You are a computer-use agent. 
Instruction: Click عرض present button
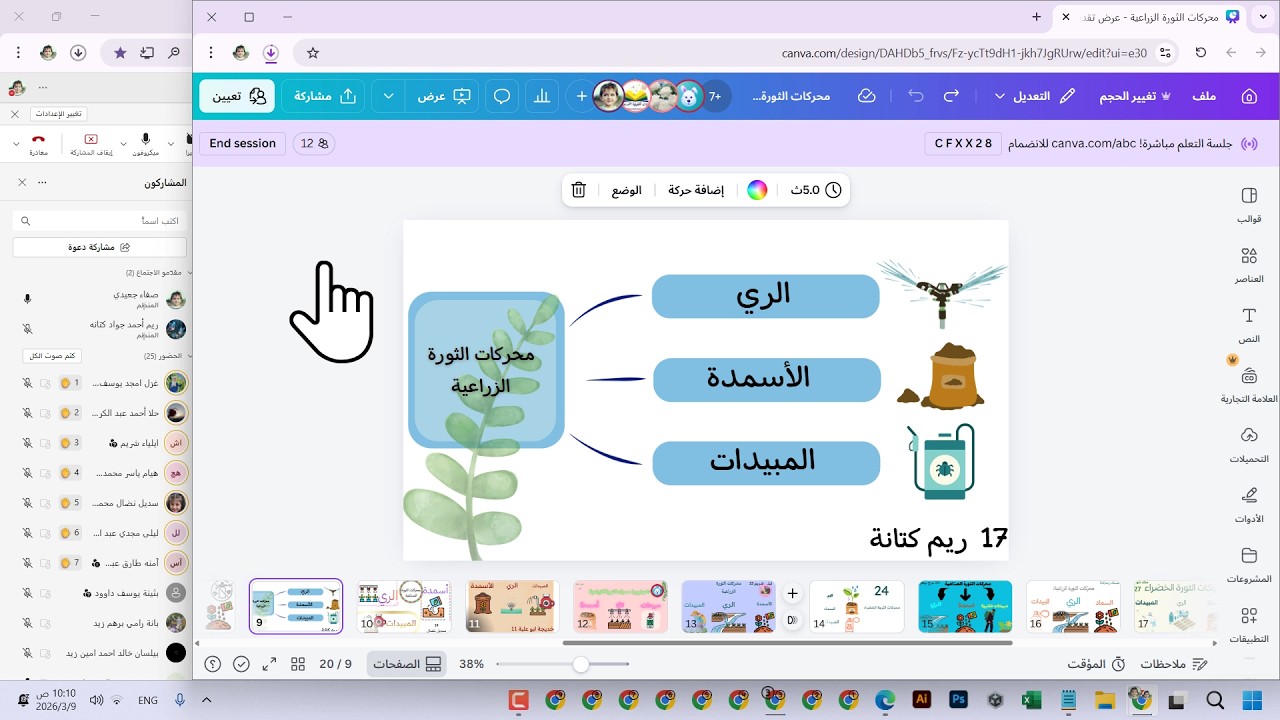444,96
